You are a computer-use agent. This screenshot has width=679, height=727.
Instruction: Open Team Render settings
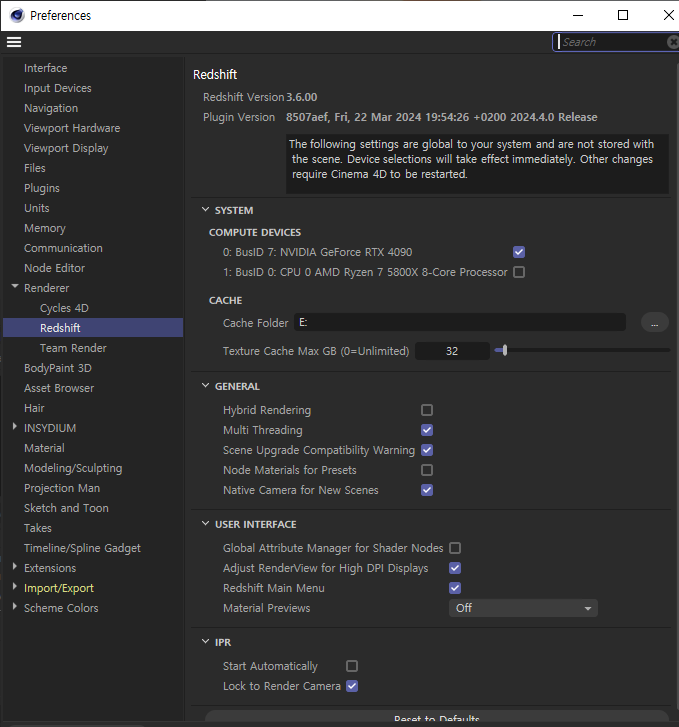(73, 348)
